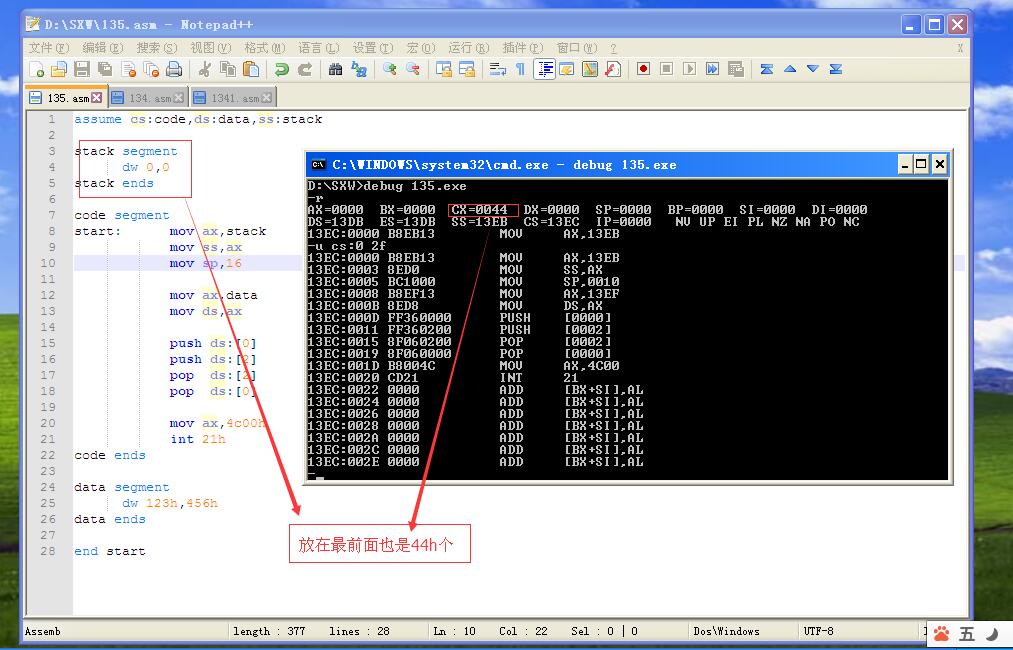
Task: Click the Cut scissors icon
Action: point(205,69)
